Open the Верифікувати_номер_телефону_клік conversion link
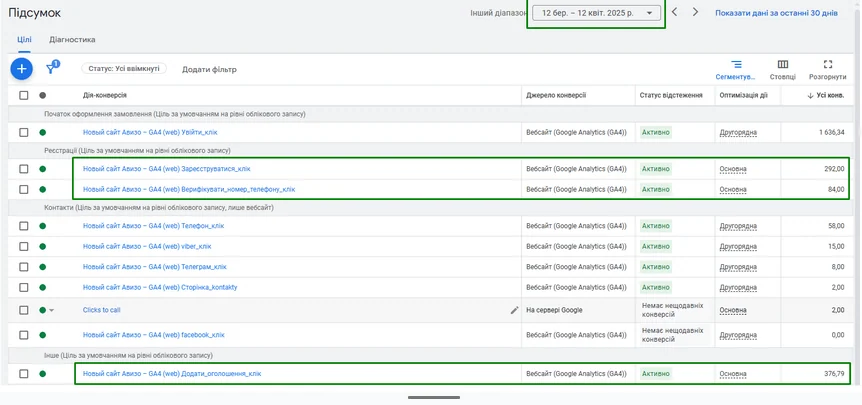The width and height of the screenshot is (862, 405). (x=189, y=189)
